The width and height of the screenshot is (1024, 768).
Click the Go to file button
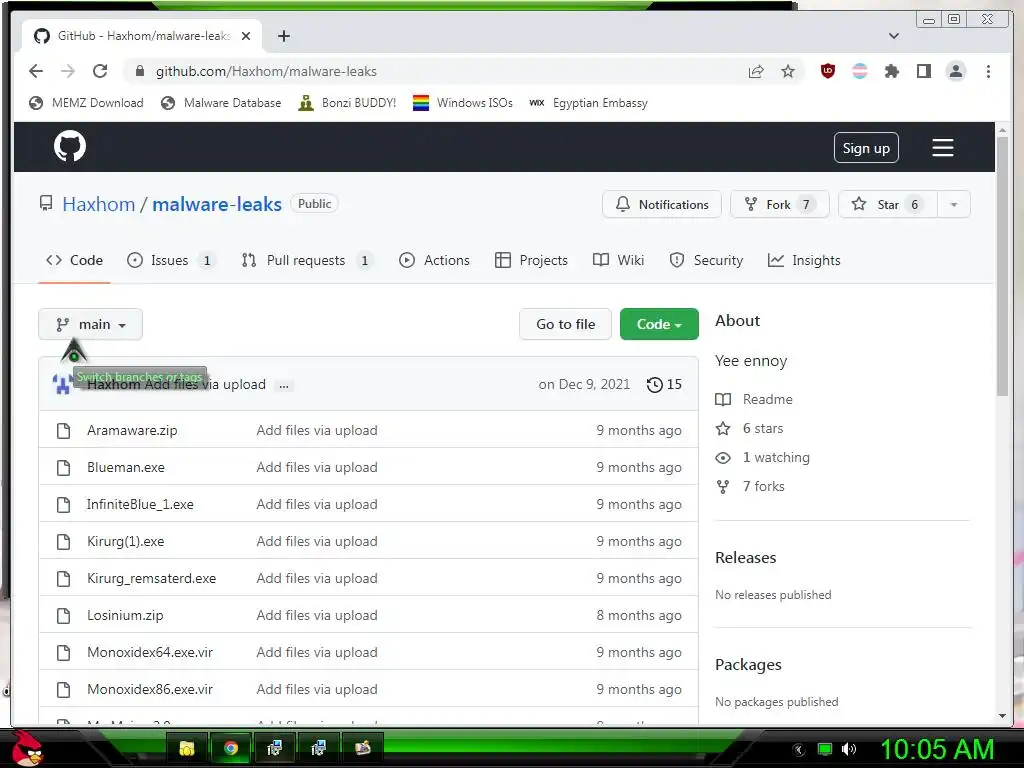tap(566, 325)
